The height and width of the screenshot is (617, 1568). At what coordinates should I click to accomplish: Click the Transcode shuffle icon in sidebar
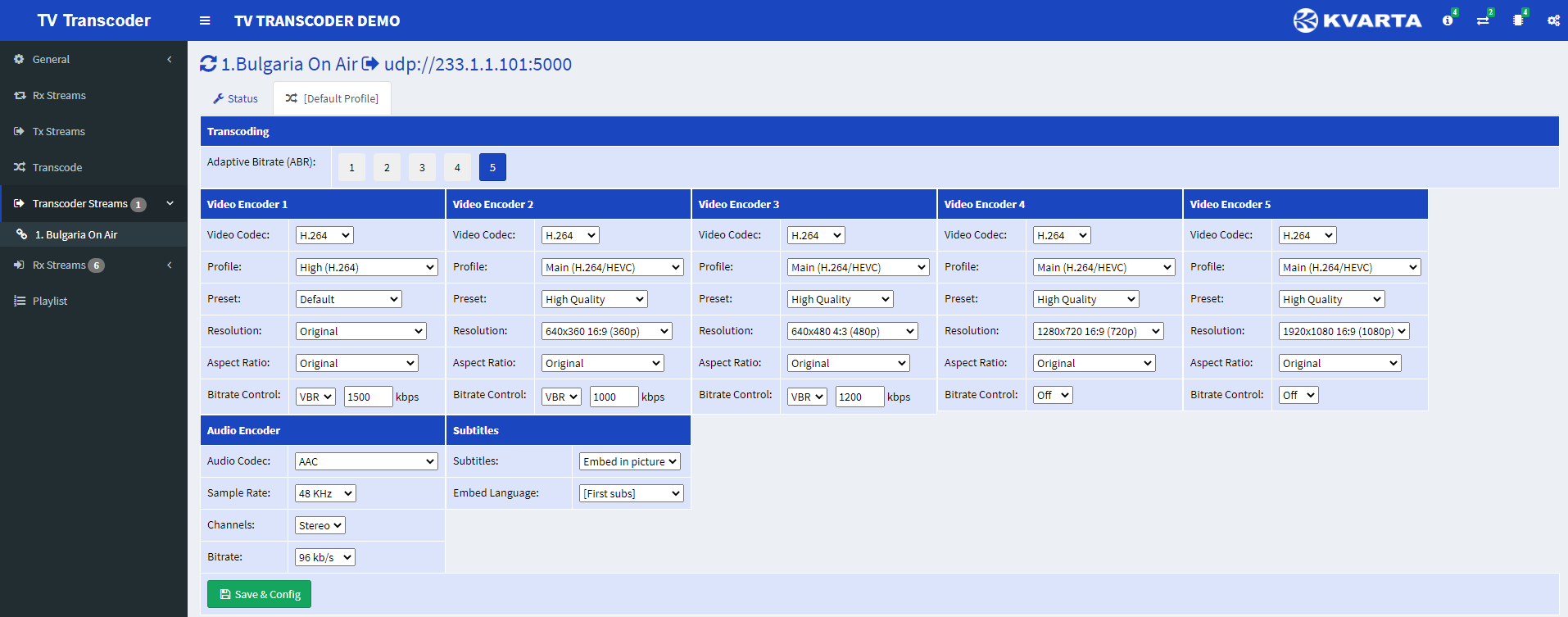point(20,167)
